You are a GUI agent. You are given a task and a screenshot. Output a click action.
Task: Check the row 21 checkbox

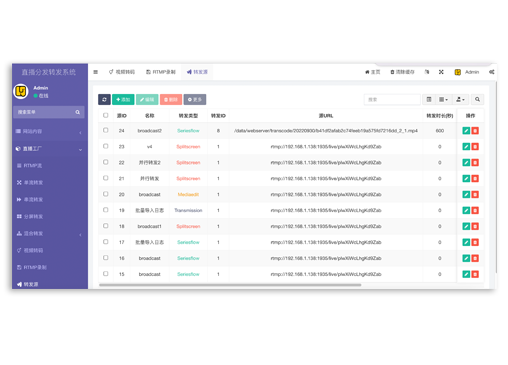[106, 178]
